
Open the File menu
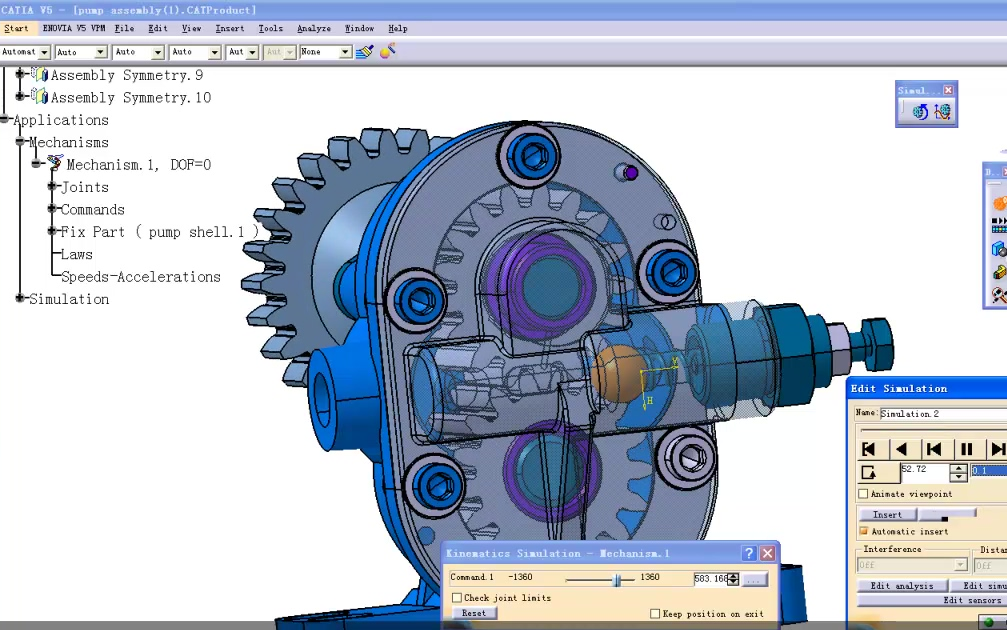(x=125, y=28)
